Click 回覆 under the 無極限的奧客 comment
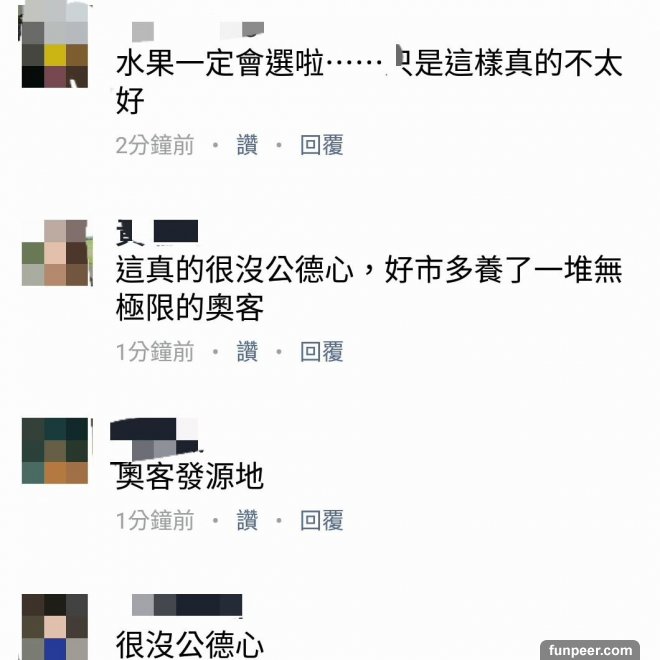Image resolution: width=660 pixels, height=660 pixels. [322, 351]
